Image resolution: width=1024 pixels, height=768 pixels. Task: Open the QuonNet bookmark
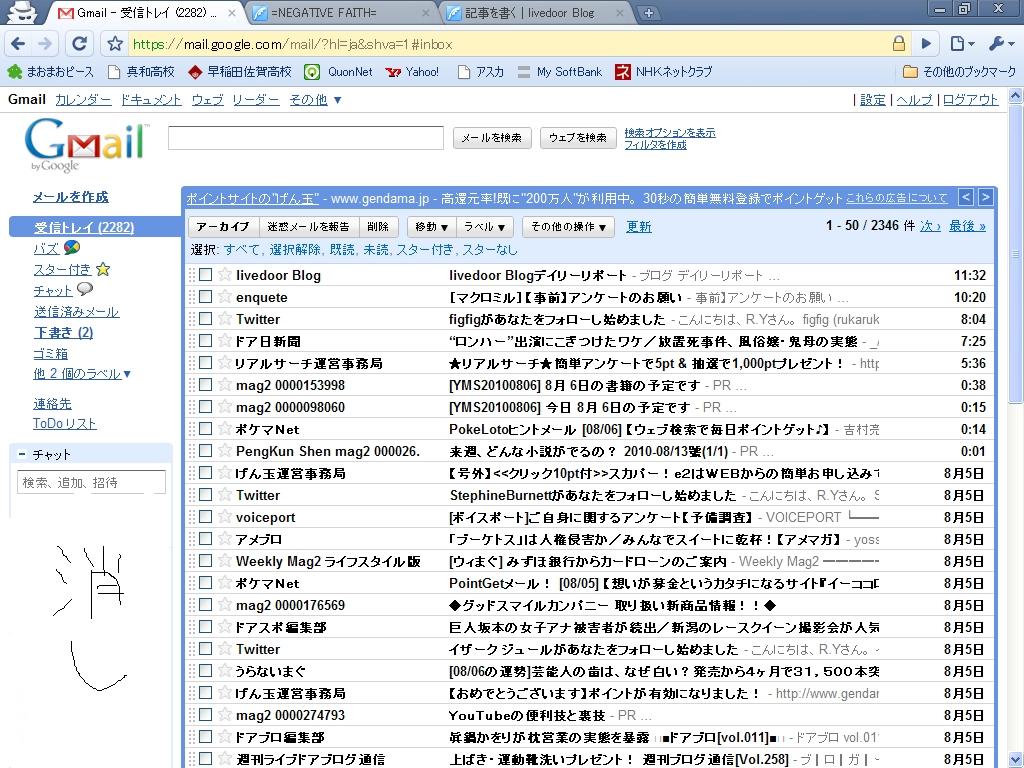click(x=339, y=72)
